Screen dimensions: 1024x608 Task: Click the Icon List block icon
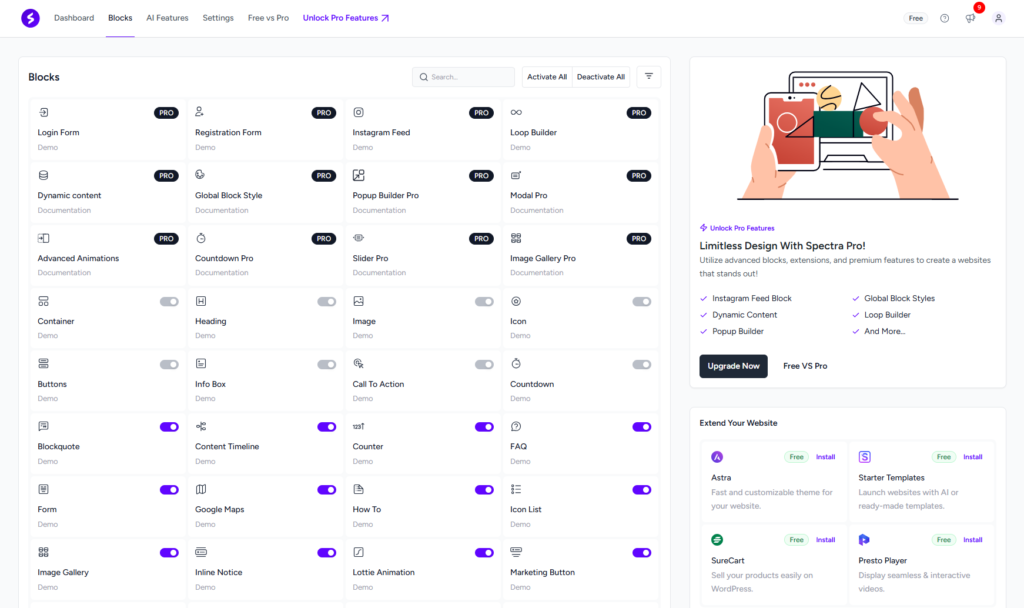pyautogui.click(x=516, y=489)
